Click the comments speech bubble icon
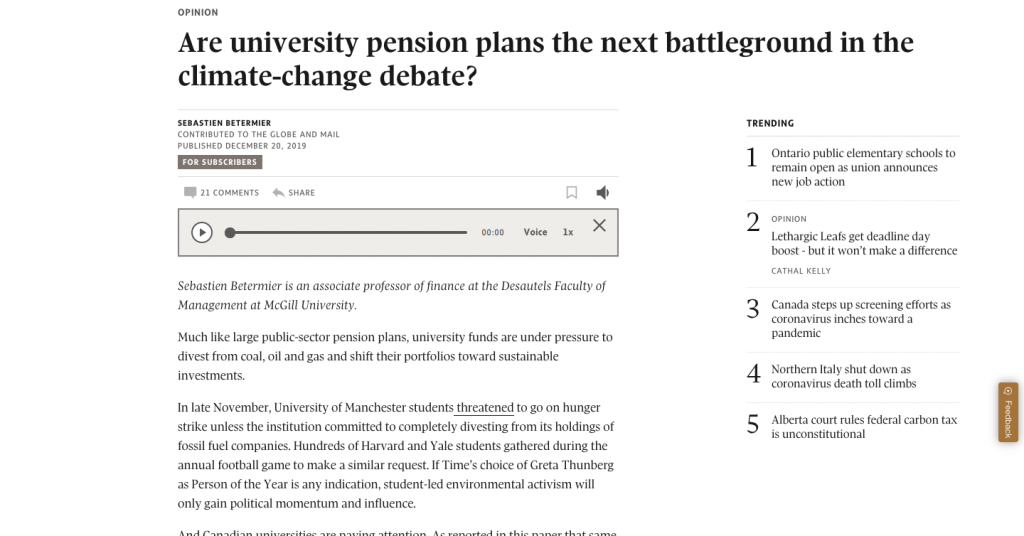This screenshot has width=1024, height=536. coord(189,192)
